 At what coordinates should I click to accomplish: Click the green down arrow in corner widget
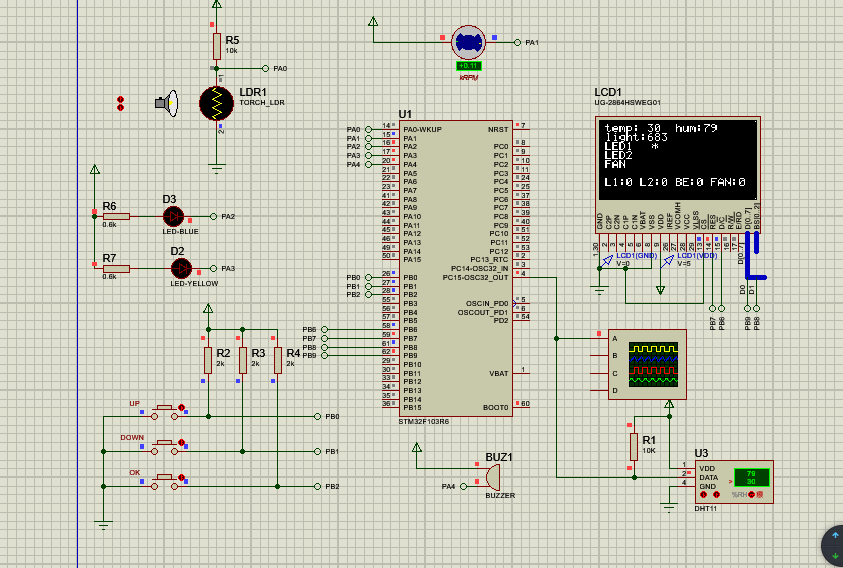pyautogui.click(x=835, y=556)
